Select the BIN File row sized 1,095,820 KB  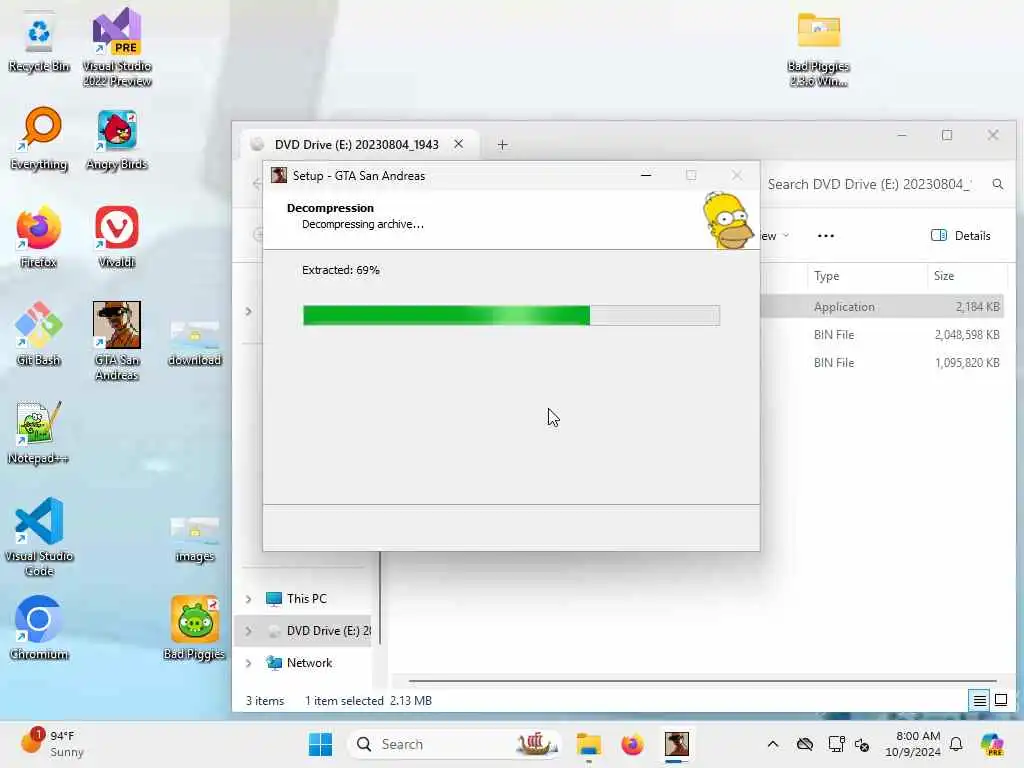pyautogui.click(x=883, y=363)
